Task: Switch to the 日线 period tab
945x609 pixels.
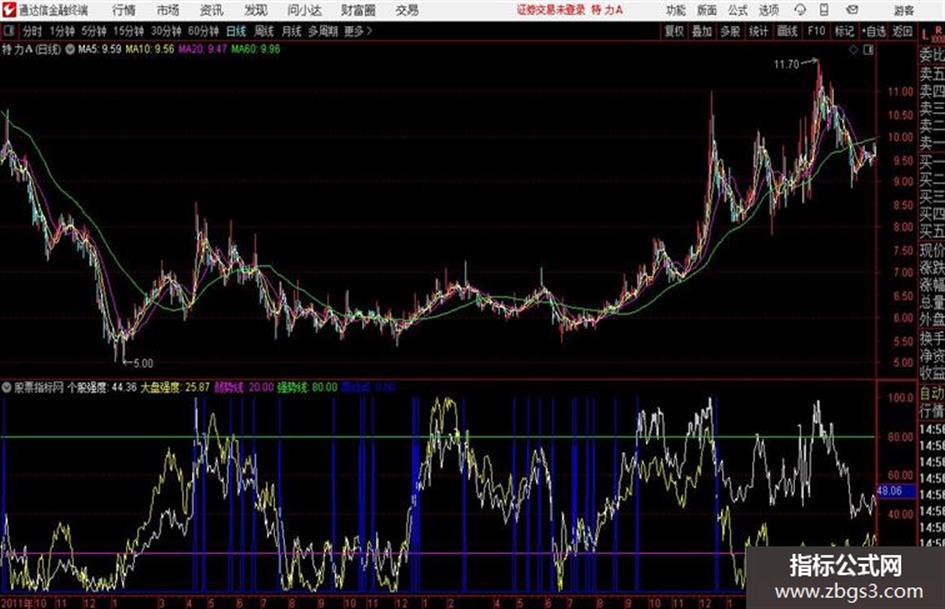Action: tap(236, 31)
